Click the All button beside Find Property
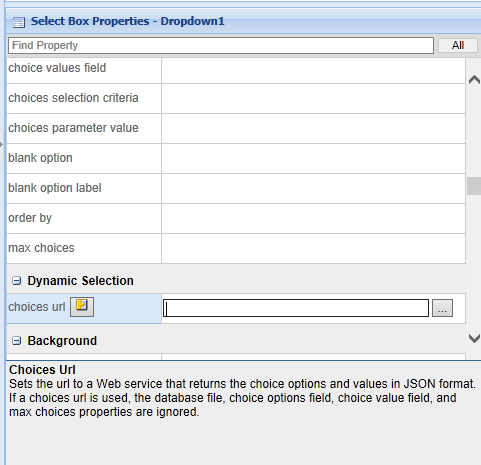This screenshot has height=465, width=481. 458,45
